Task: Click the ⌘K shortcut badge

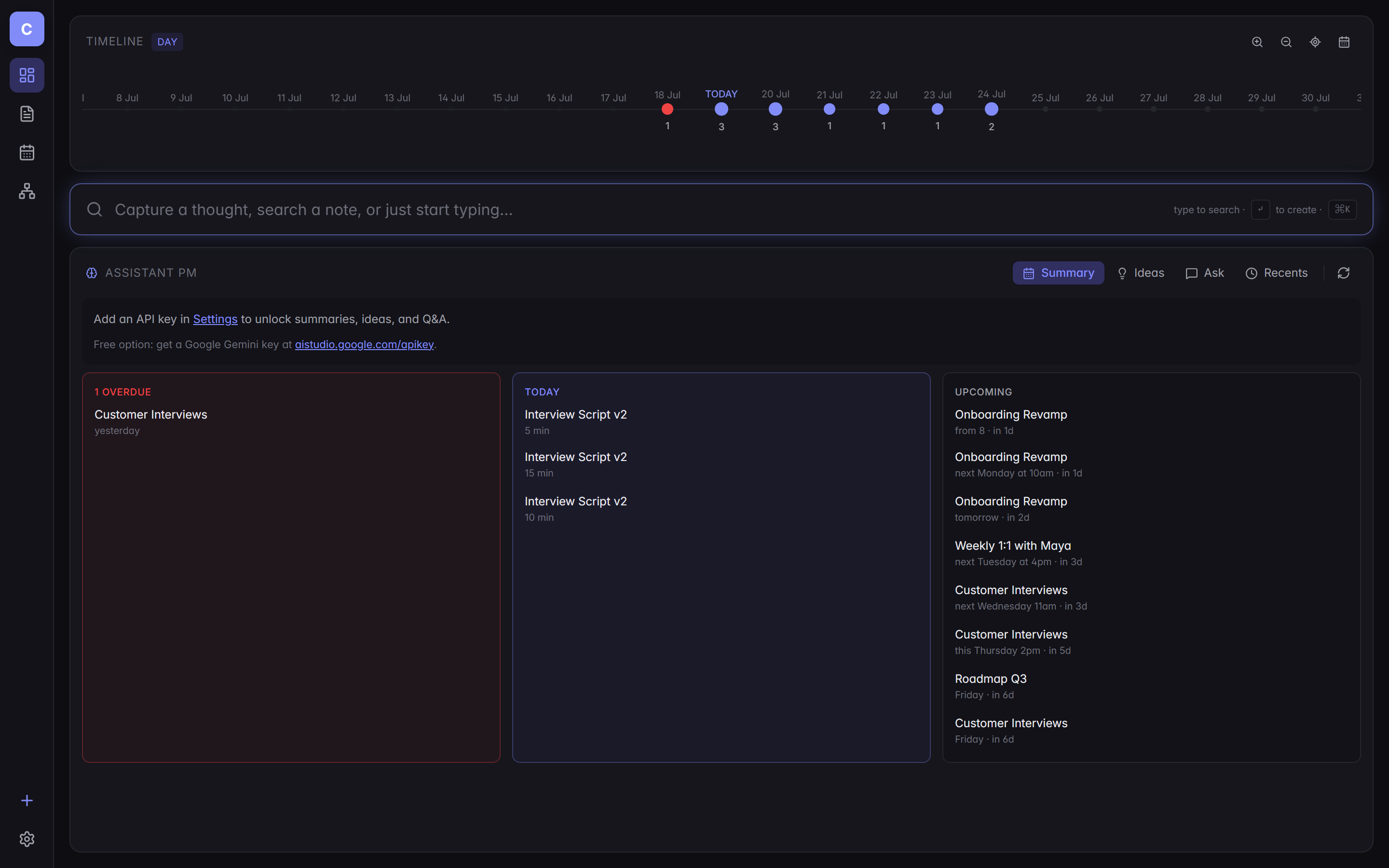Action: point(1343,210)
